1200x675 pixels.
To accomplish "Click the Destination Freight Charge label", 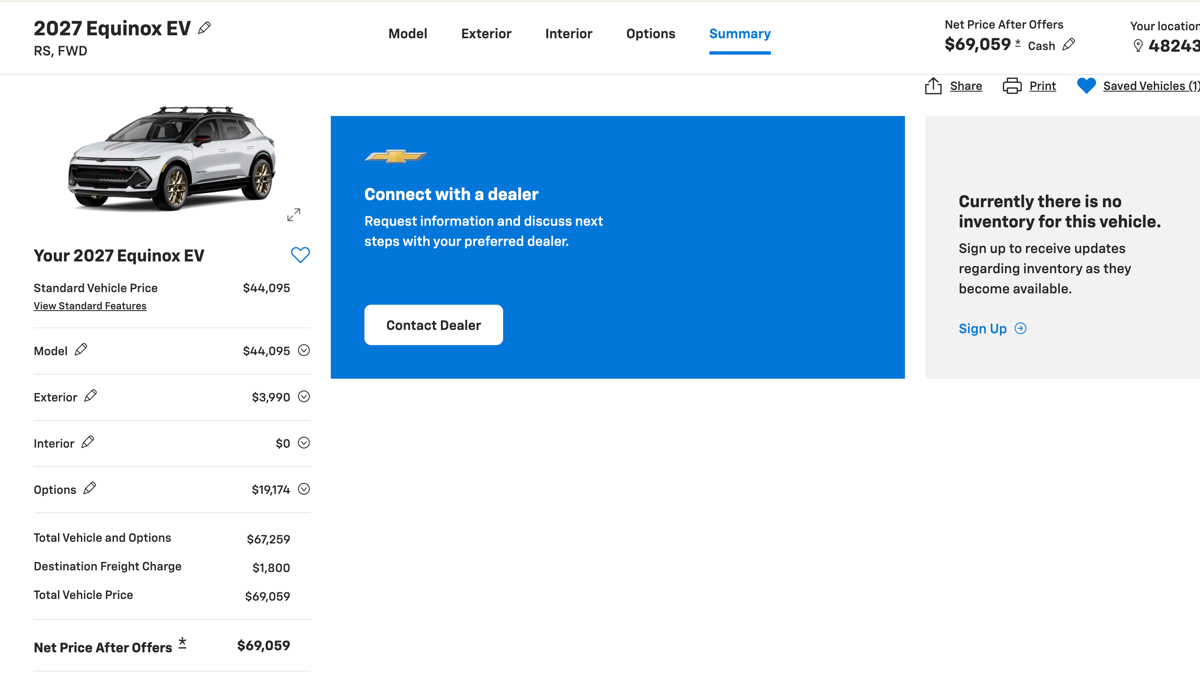I will point(108,566).
